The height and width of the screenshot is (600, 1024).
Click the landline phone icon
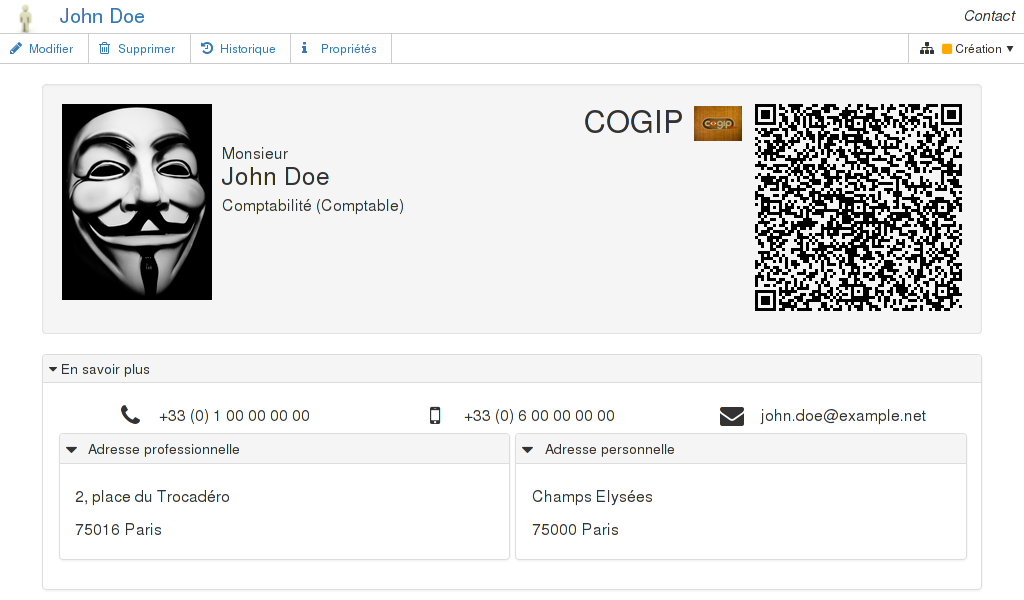point(130,415)
